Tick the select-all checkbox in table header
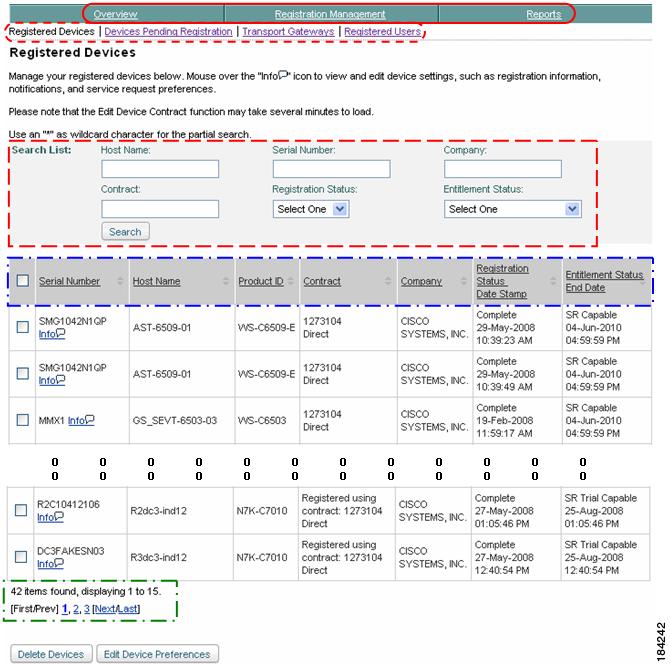Screen dimensions: 670x665 tap(23, 281)
